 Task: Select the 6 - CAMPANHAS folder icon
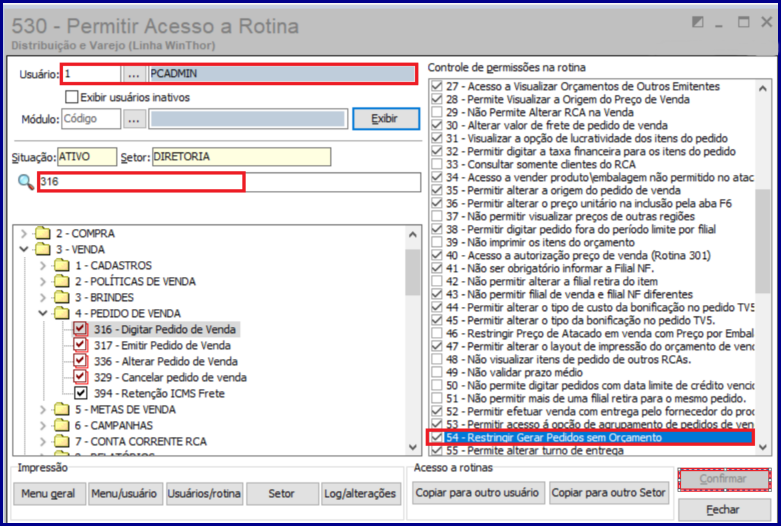(62, 425)
